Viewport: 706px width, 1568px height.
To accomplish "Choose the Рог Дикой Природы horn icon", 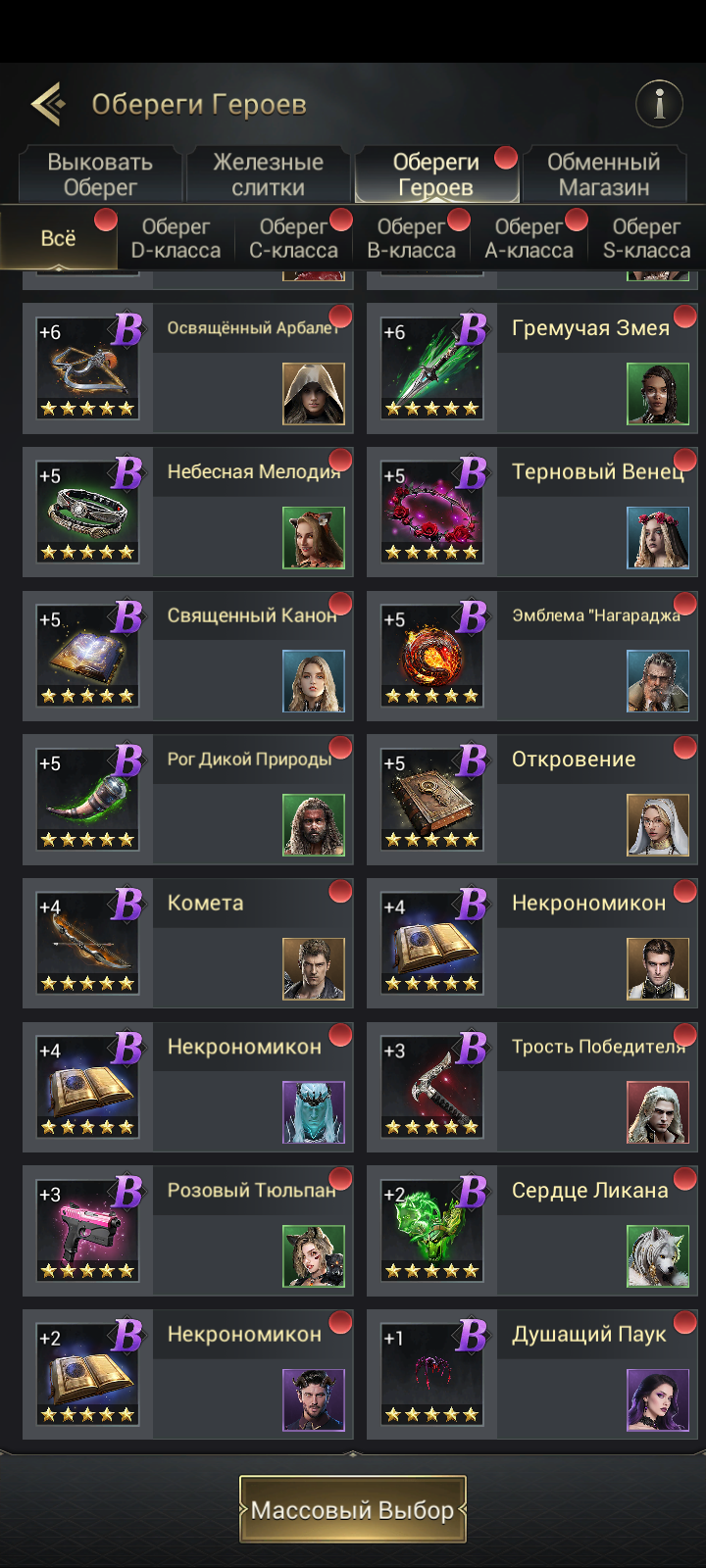I will tap(88, 800).
